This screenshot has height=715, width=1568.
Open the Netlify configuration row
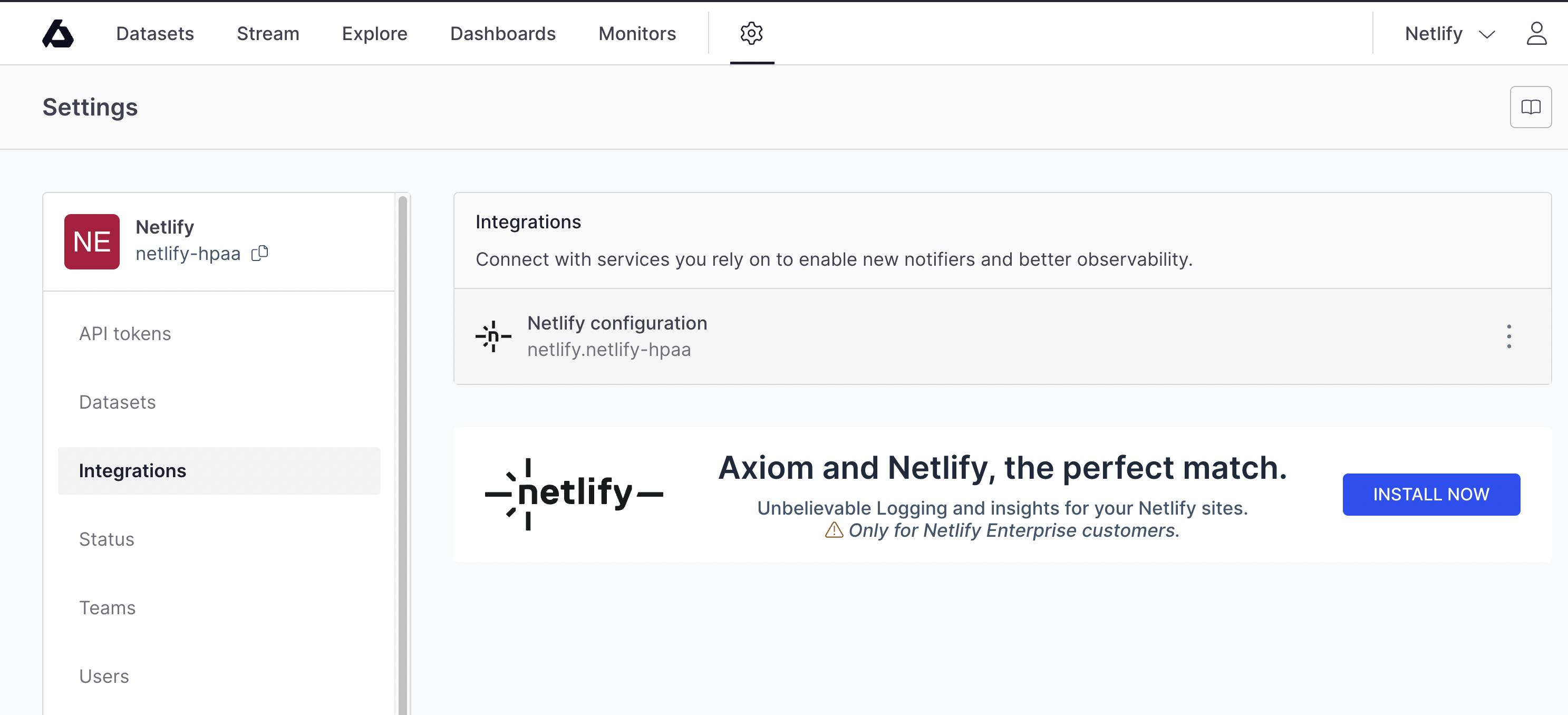coord(913,336)
